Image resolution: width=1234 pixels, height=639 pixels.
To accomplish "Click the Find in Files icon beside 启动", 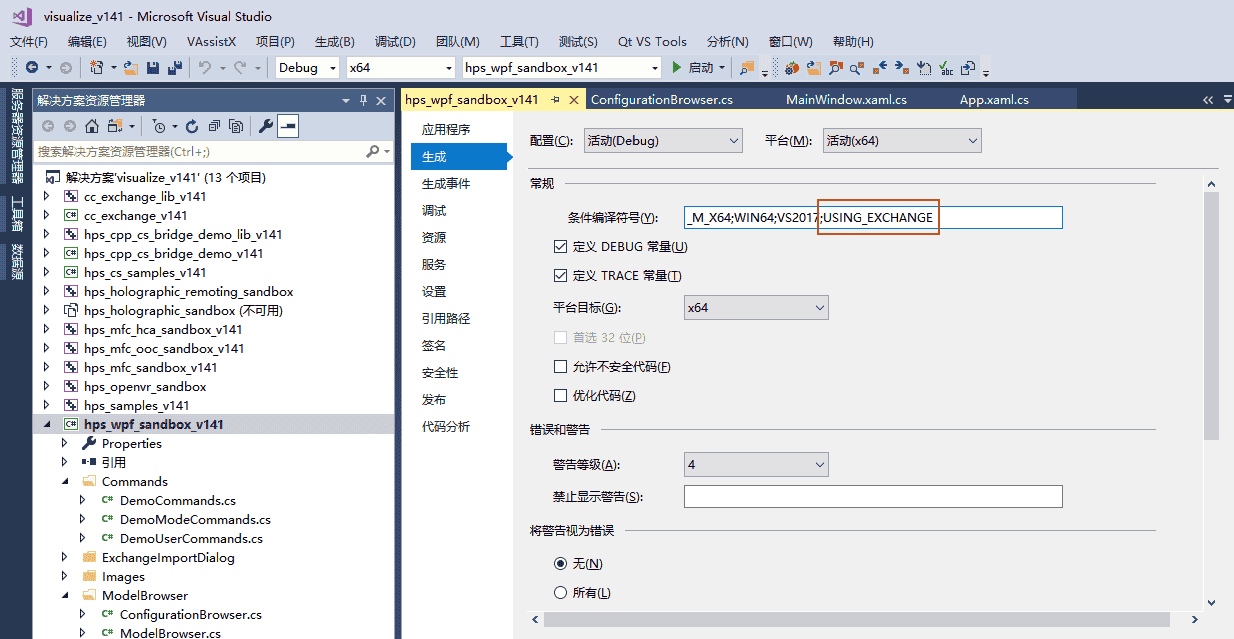I will click(x=746, y=68).
